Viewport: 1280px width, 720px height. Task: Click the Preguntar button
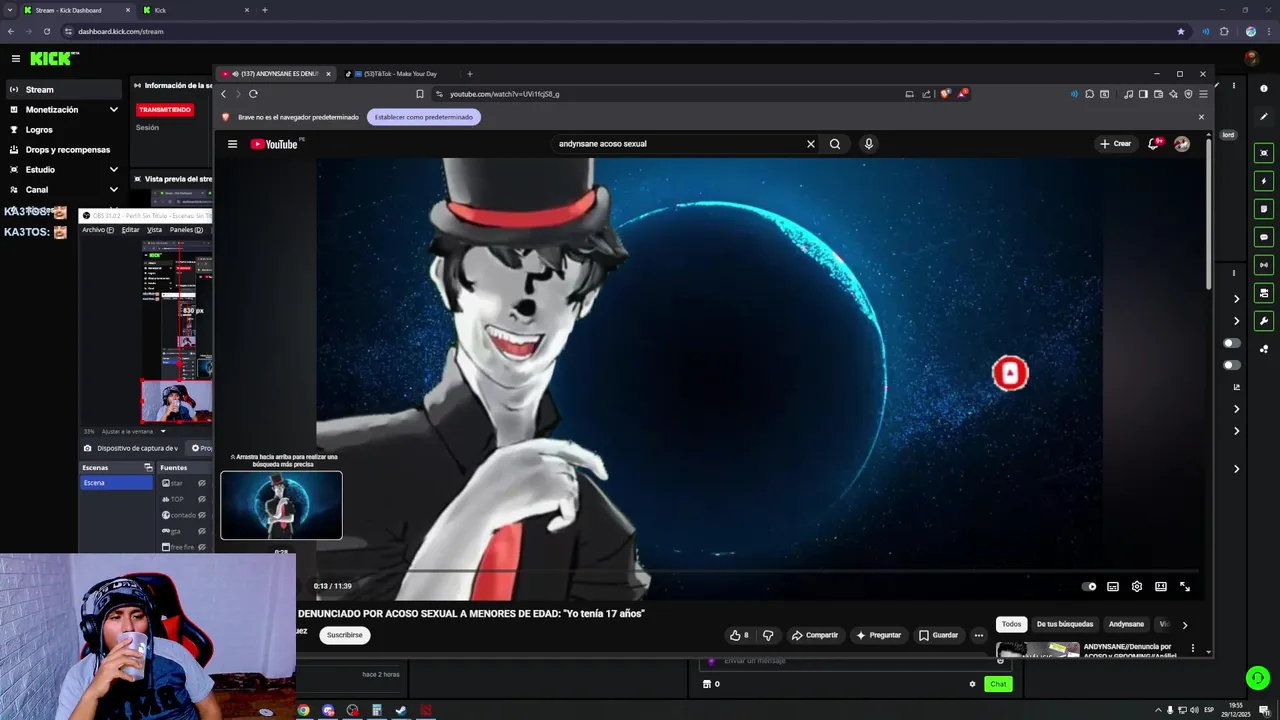(x=877, y=635)
